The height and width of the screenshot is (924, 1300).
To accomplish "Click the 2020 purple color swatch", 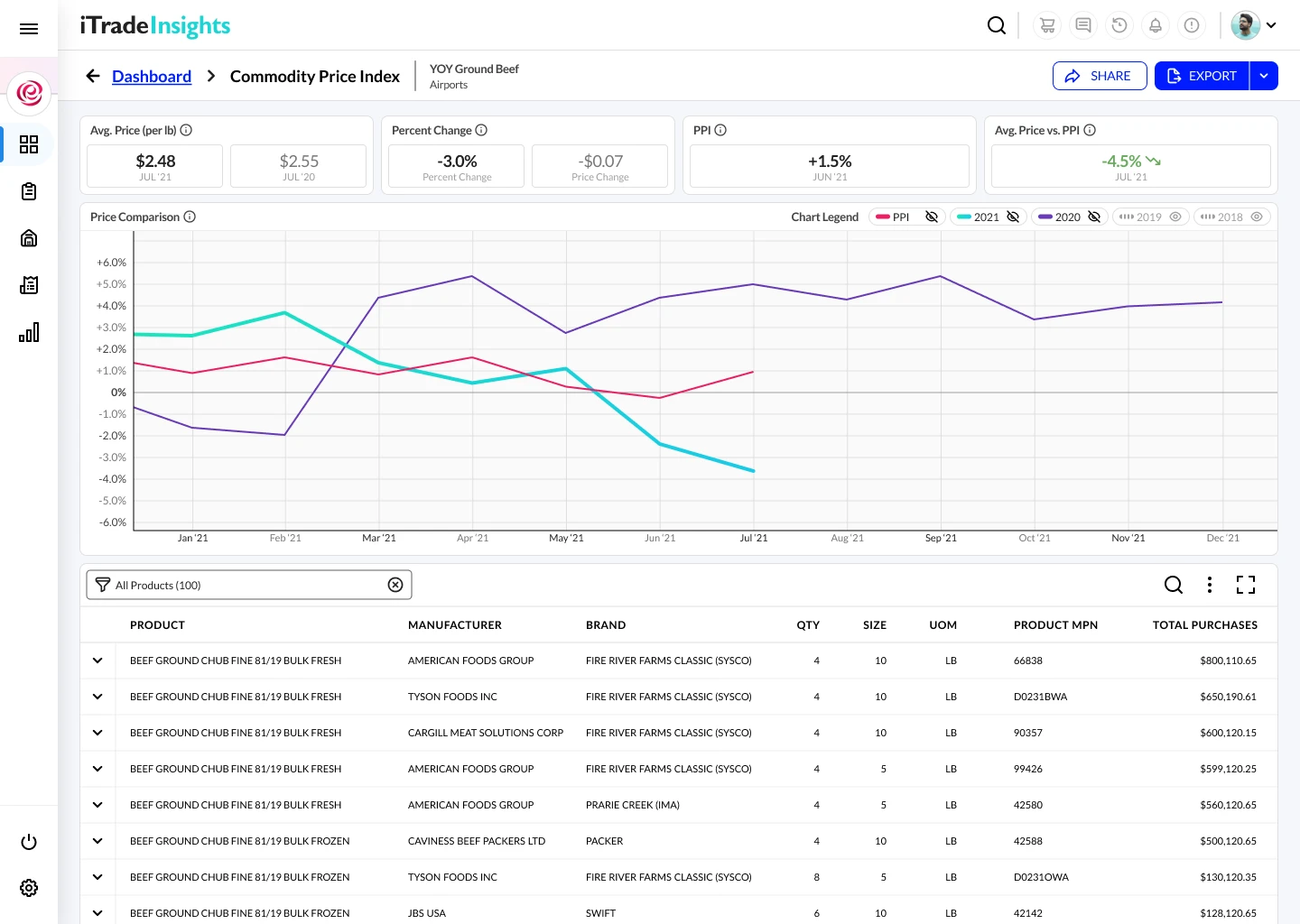I will point(1045,217).
